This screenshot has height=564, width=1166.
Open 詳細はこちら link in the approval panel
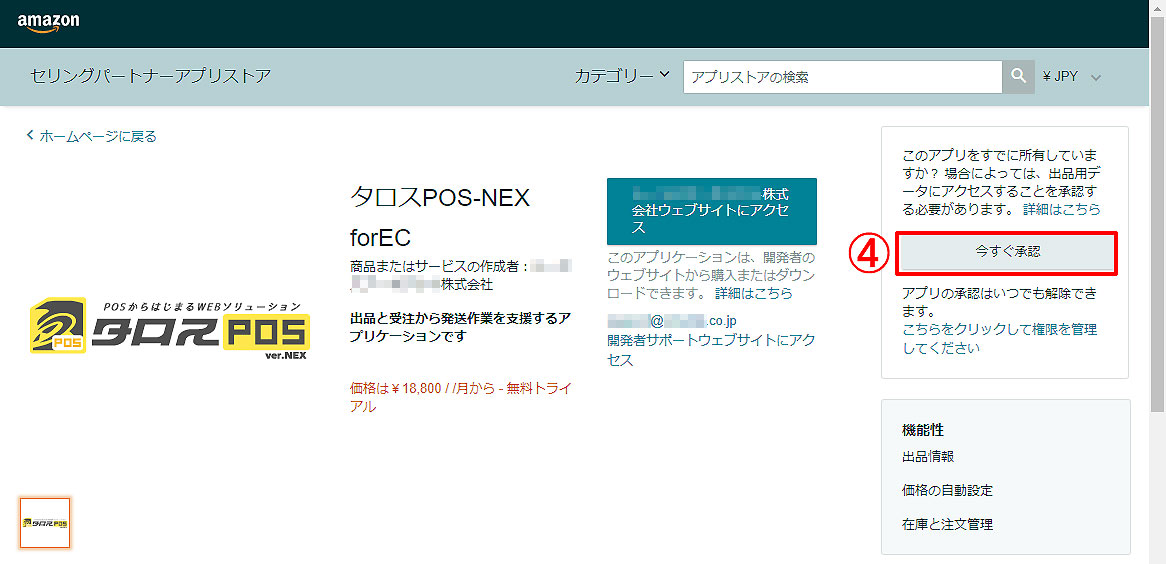click(1061, 210)
